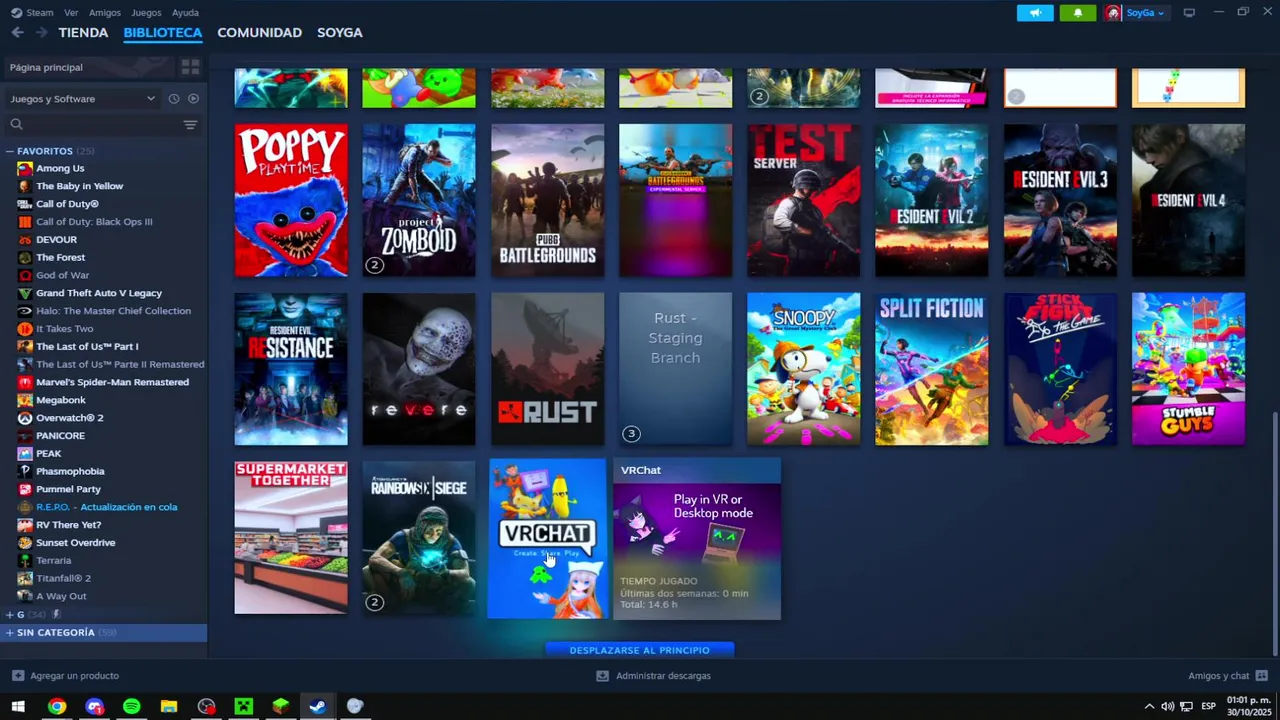
Task: Click the volume icon in system tray
Action: [x=1167, y=706]
